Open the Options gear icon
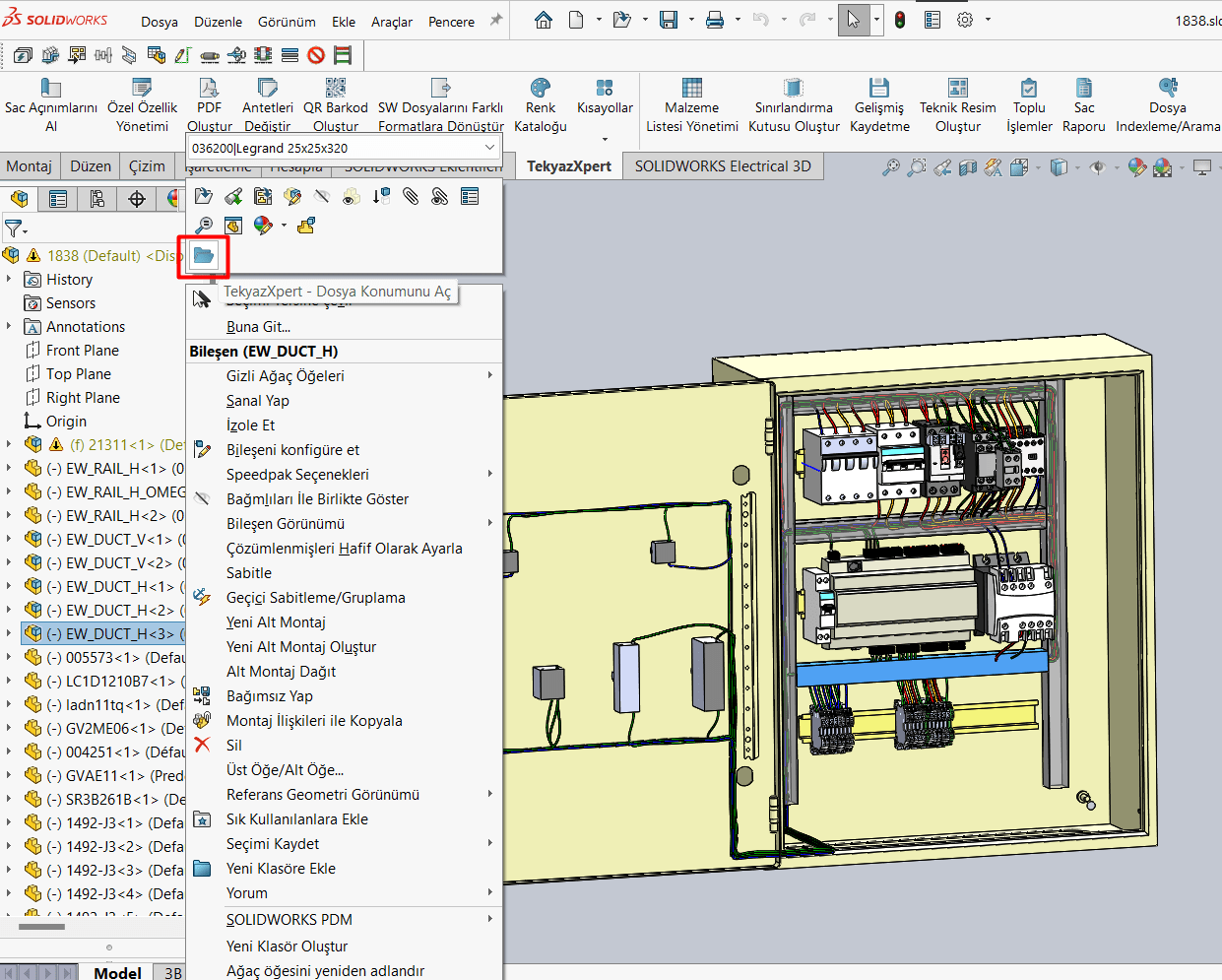Screen dimensions: 1222x980 pyautogui.click(x=965, y=20)
